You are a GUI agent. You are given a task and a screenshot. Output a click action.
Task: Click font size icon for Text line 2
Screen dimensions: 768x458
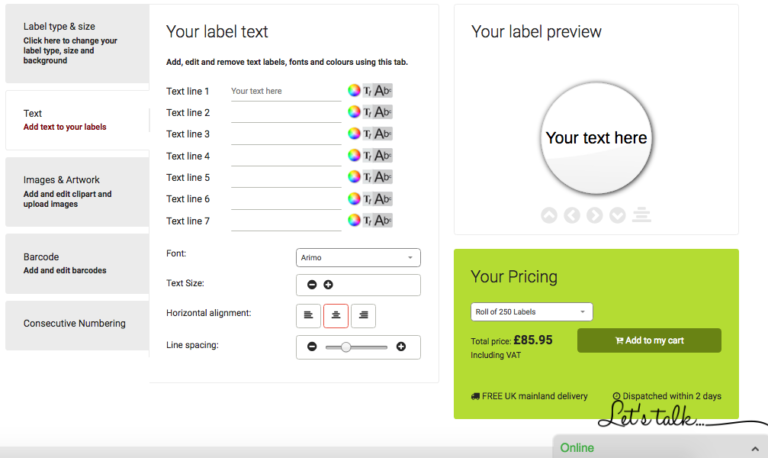[x=368, y=113]
